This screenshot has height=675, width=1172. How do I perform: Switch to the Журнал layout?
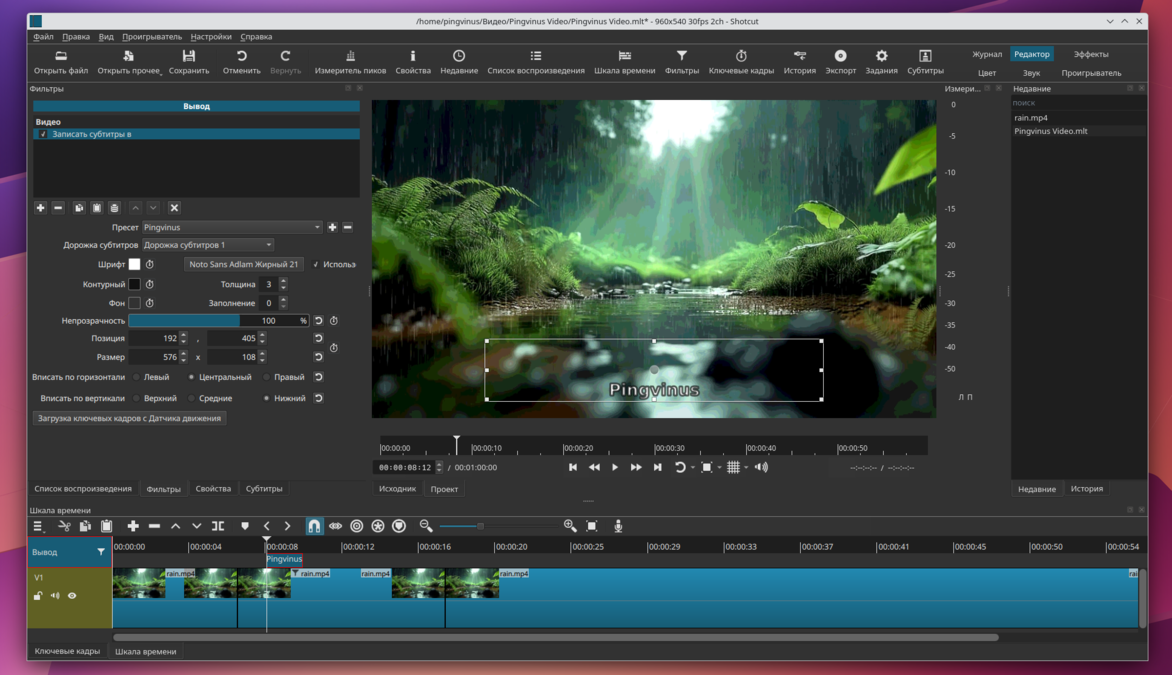pos(987,55)
